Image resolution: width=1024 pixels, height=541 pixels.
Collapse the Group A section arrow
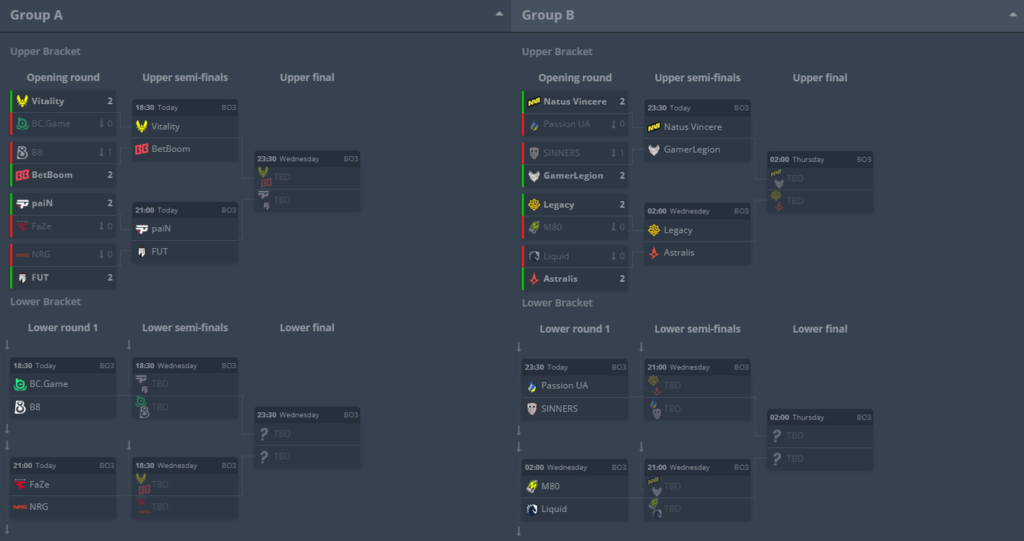click(x=499, y=14)
